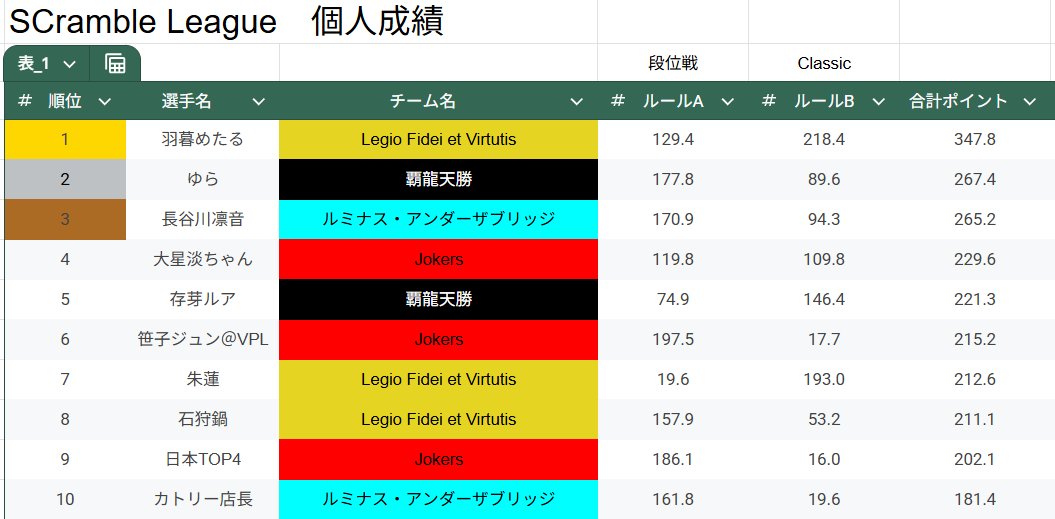Select the Classic header cell
Image resolution: width=1055 pixels, height=519 pixels.
click(824, 63)
